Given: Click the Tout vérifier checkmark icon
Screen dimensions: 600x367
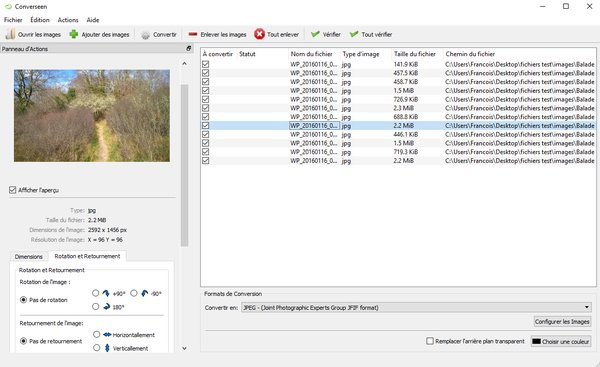Looking at the screenshot, I should pos(354,34).
